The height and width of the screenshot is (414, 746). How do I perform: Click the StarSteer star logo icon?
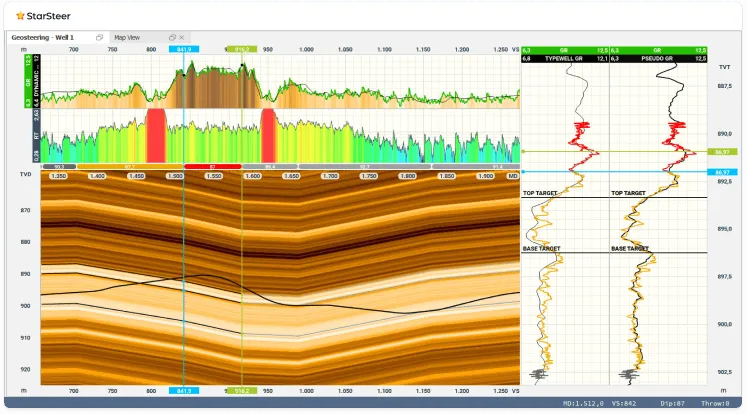click(20, 16)
